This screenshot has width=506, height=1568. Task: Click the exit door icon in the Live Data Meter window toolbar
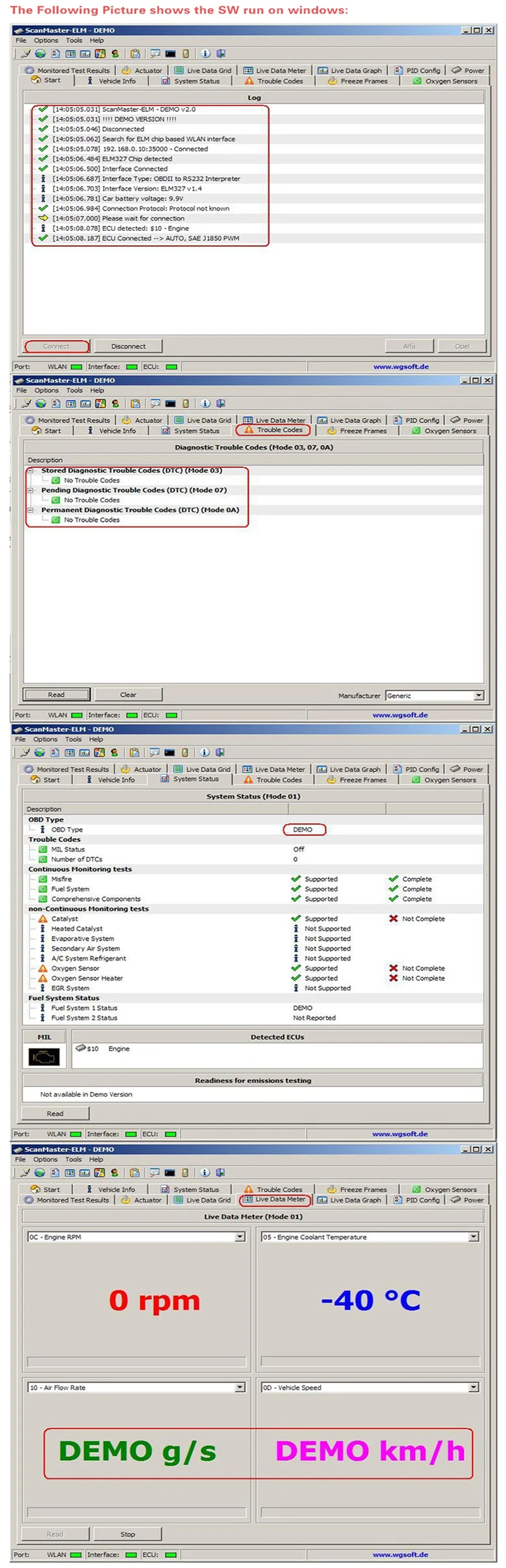pyautogui.click(x=220, y=1172)
